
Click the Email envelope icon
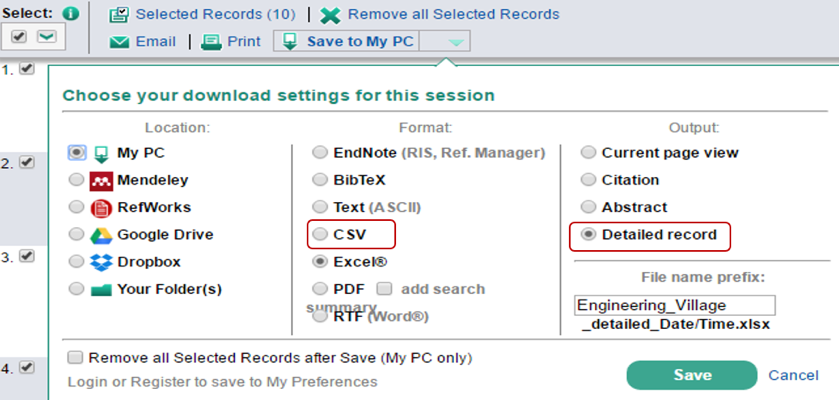(x=119, y=42)
